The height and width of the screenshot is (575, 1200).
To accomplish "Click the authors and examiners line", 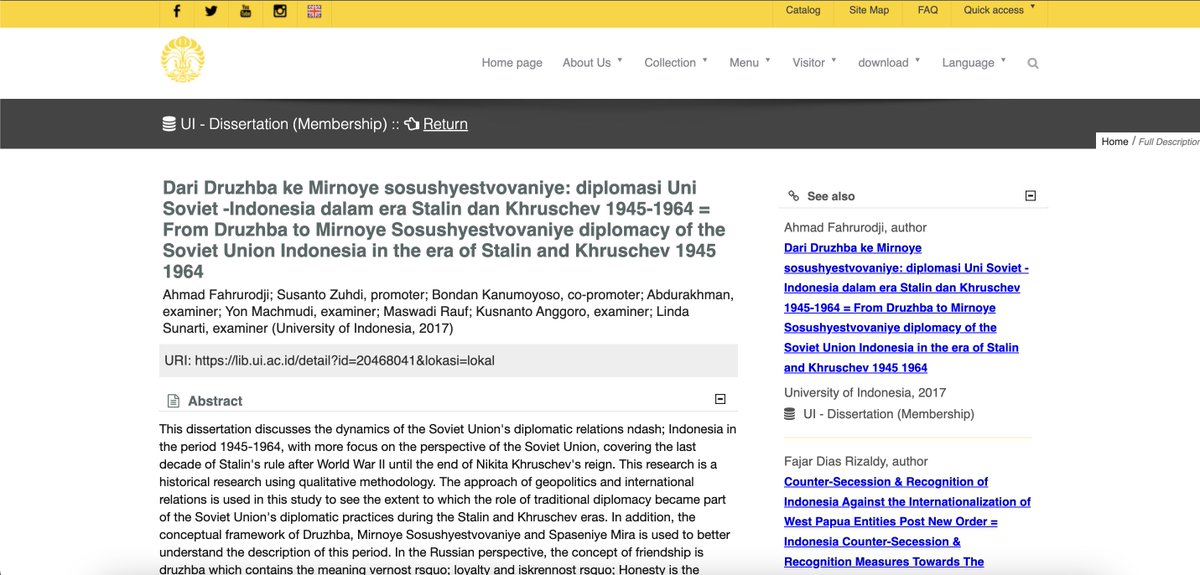I will (448, 311).
